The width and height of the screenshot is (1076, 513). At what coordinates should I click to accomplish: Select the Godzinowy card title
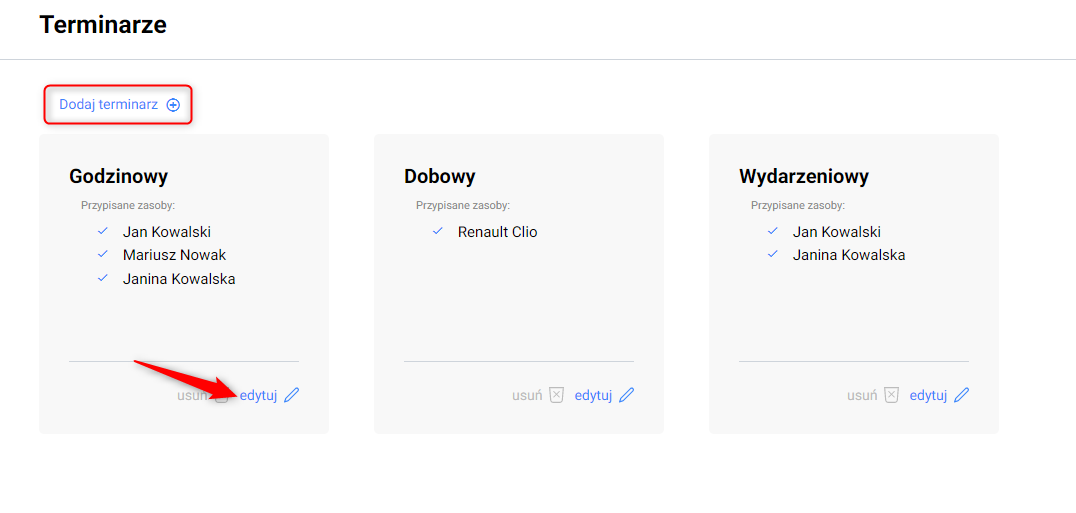[x=119, y=176]
